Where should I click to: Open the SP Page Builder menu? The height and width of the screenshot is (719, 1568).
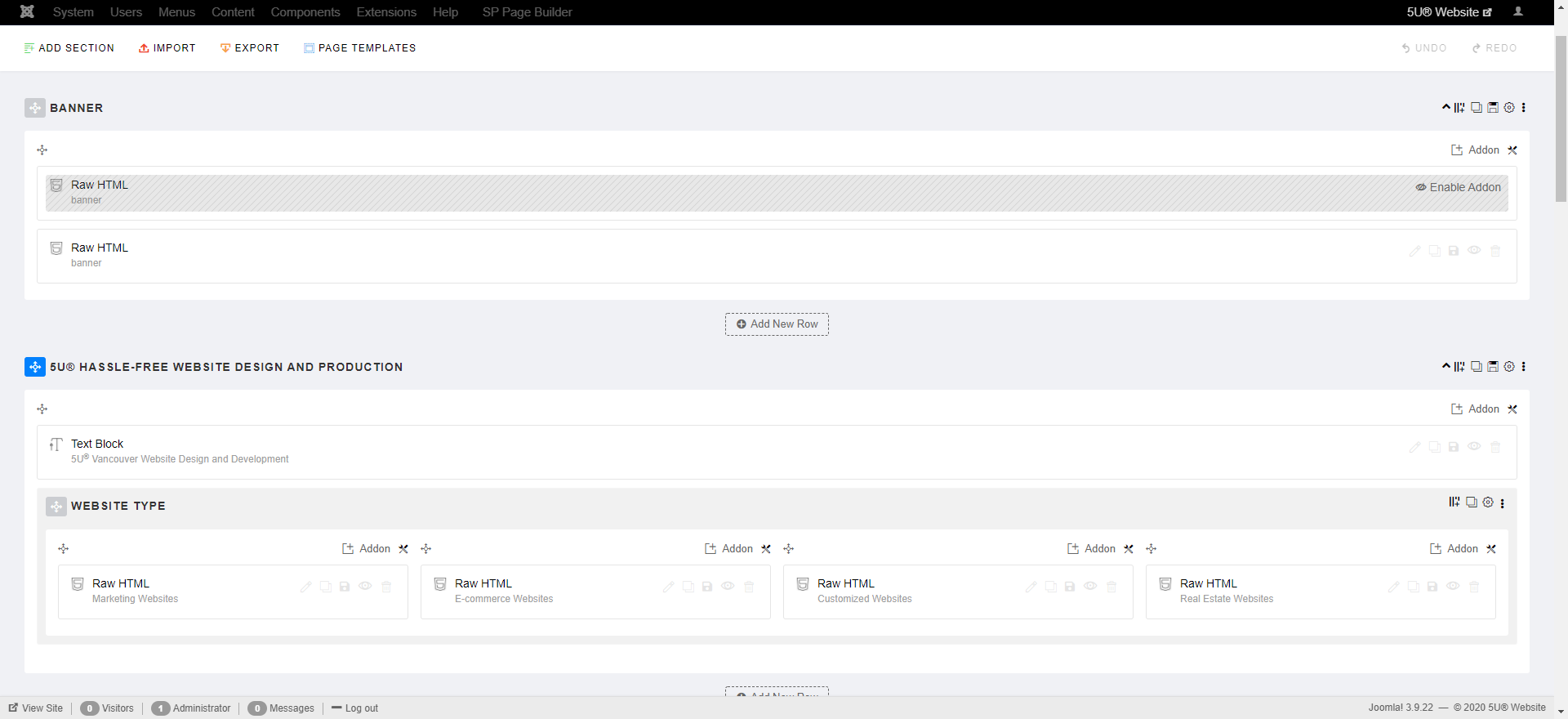point(527,12)
